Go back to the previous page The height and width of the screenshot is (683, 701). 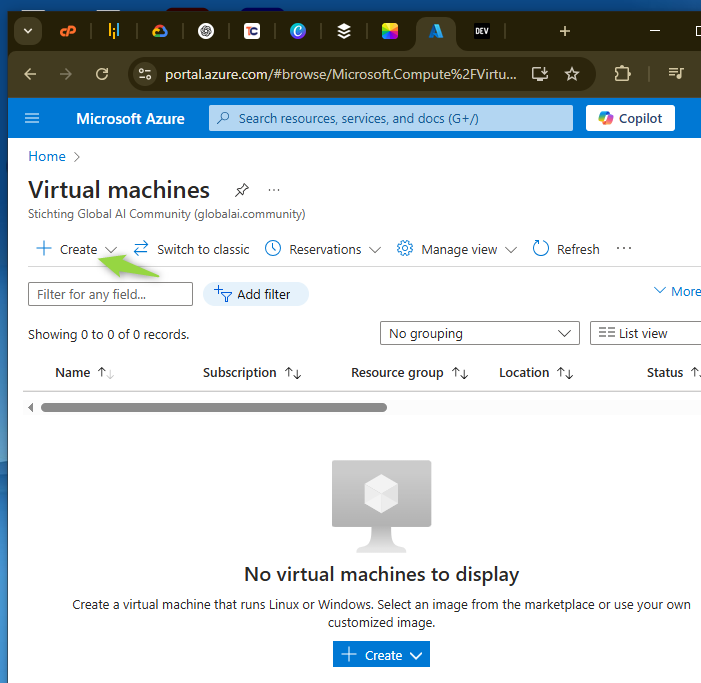tap(30, 74)
